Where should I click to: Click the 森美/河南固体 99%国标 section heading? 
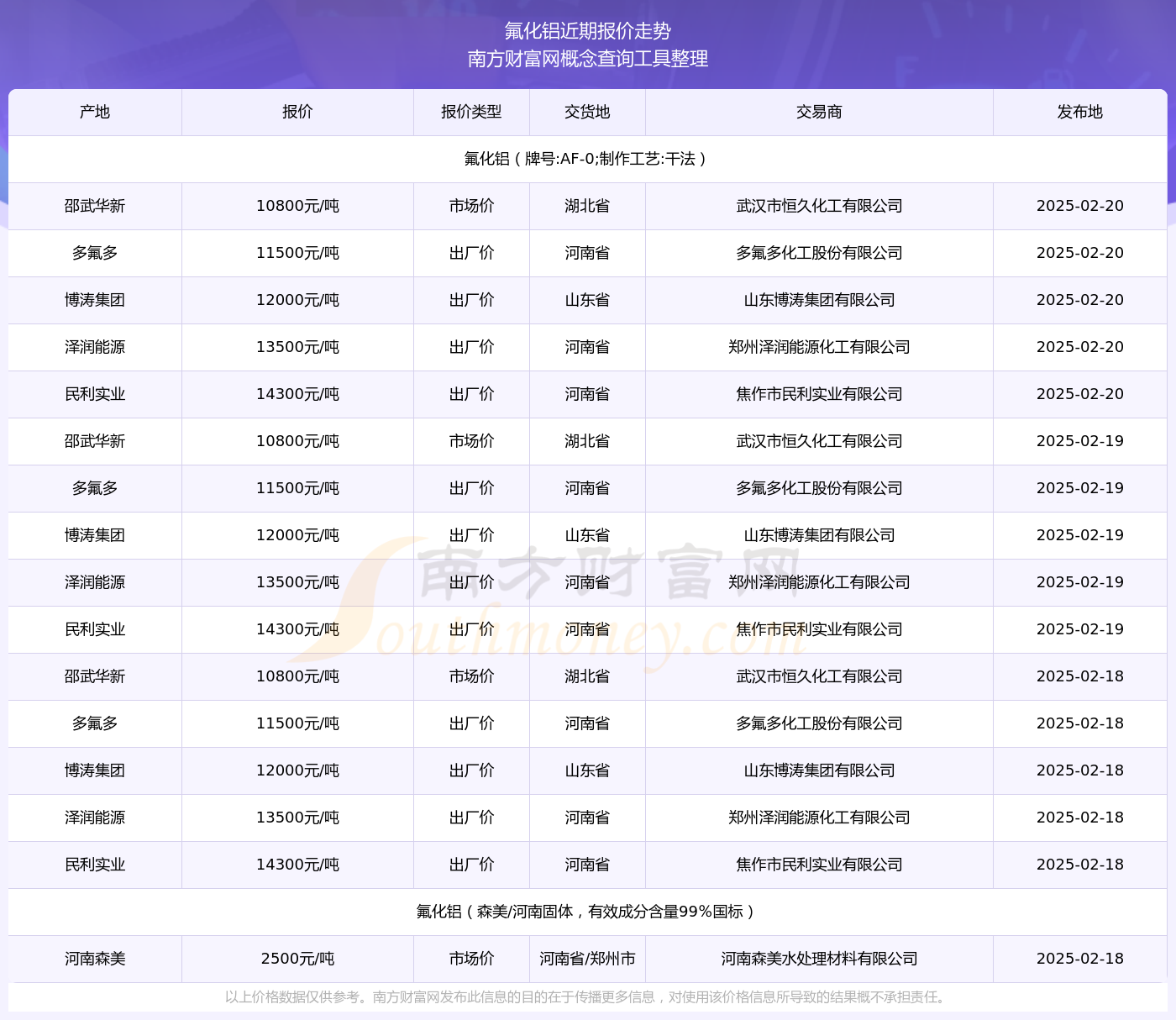(588, 912)
